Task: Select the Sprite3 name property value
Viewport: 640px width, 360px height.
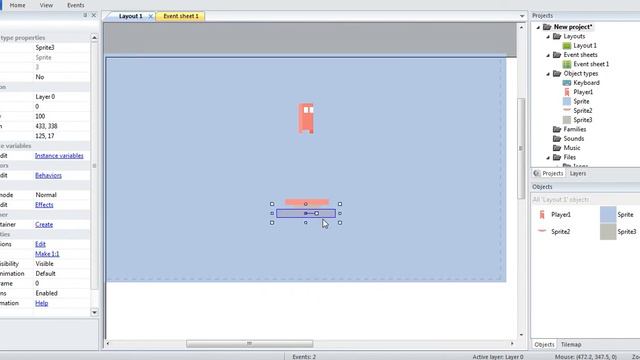Action: coord(45,47)
